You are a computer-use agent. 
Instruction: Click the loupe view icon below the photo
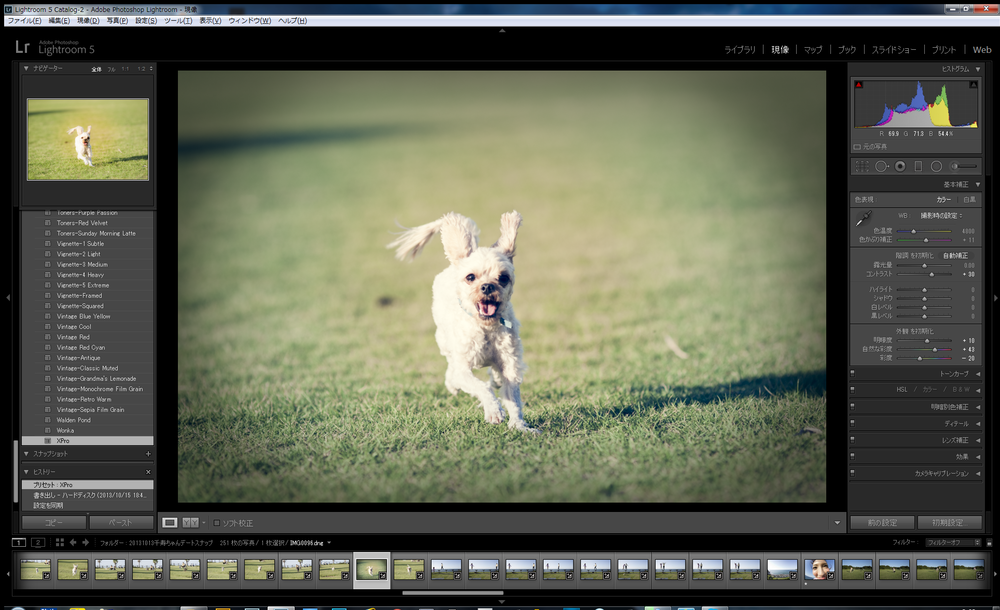170,522
